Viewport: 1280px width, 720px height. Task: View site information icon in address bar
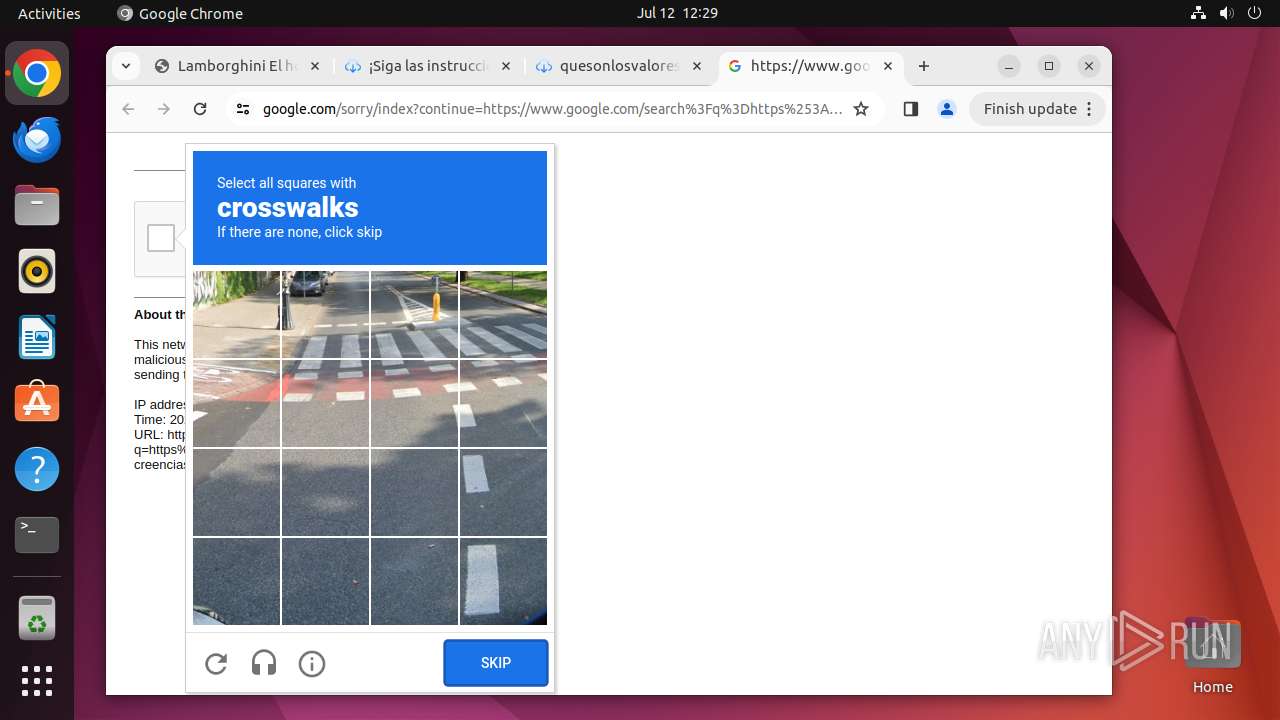pyautogui.click(x=243, y=109)
